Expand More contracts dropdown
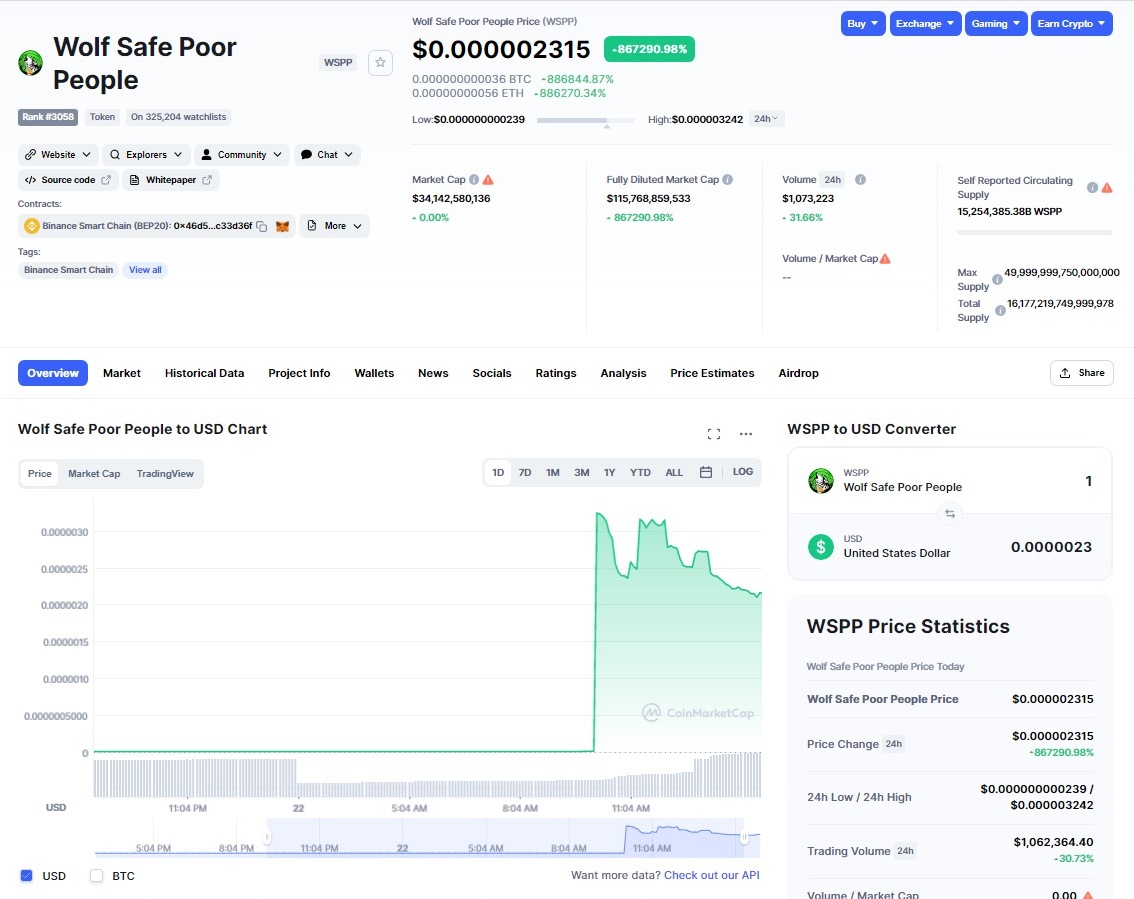 (334, 226)
